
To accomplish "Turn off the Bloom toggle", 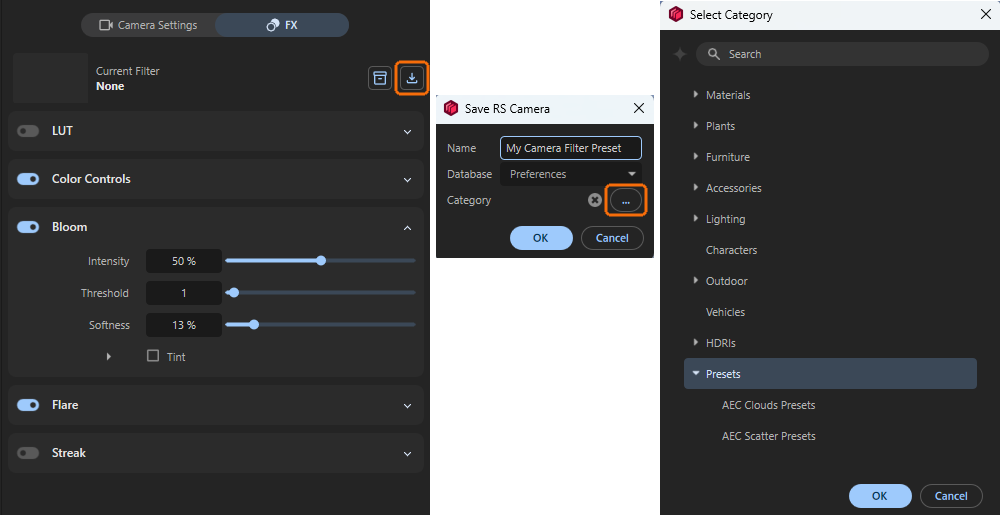I will pos(28,227).
